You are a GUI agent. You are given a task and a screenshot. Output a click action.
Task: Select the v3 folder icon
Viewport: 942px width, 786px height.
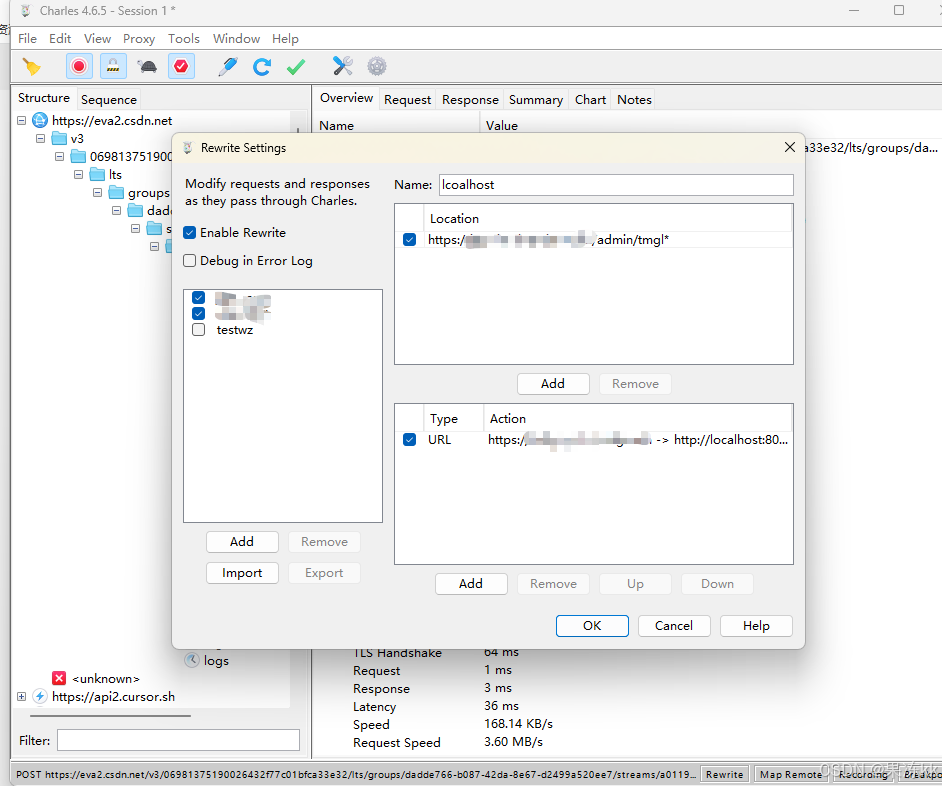59,139
